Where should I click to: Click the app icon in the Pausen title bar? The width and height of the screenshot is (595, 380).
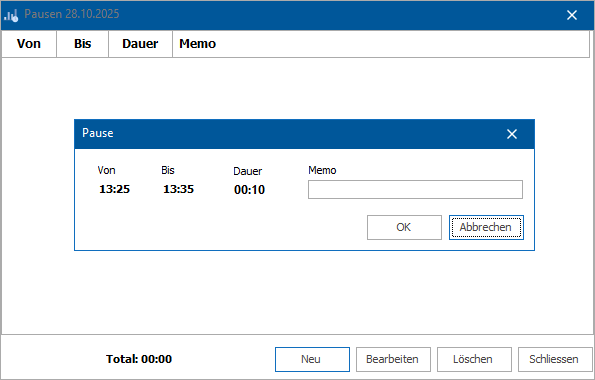(x=11, y=16)
